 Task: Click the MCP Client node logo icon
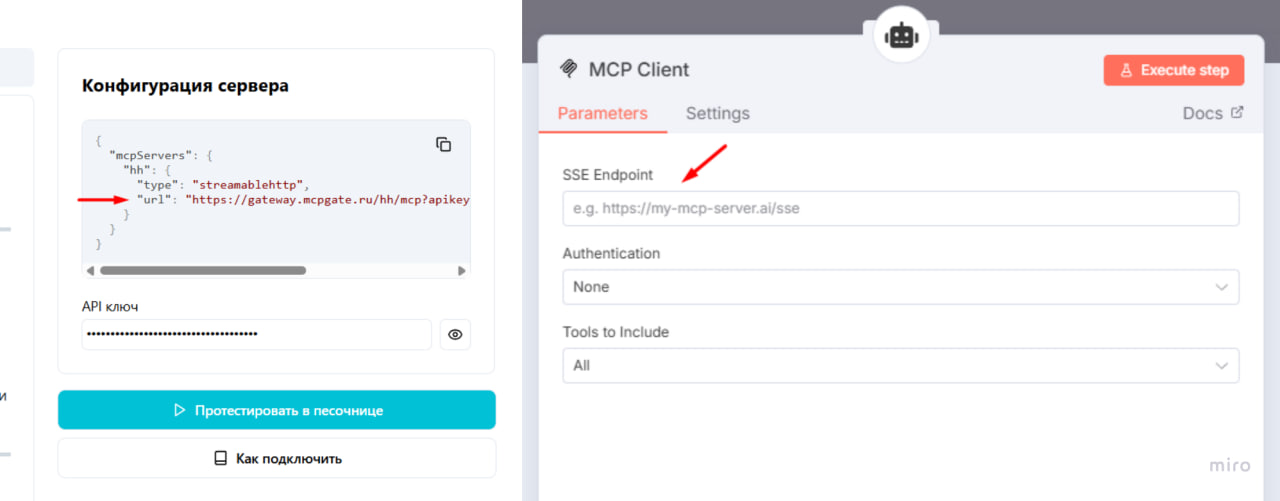click(x=569, y=69)
